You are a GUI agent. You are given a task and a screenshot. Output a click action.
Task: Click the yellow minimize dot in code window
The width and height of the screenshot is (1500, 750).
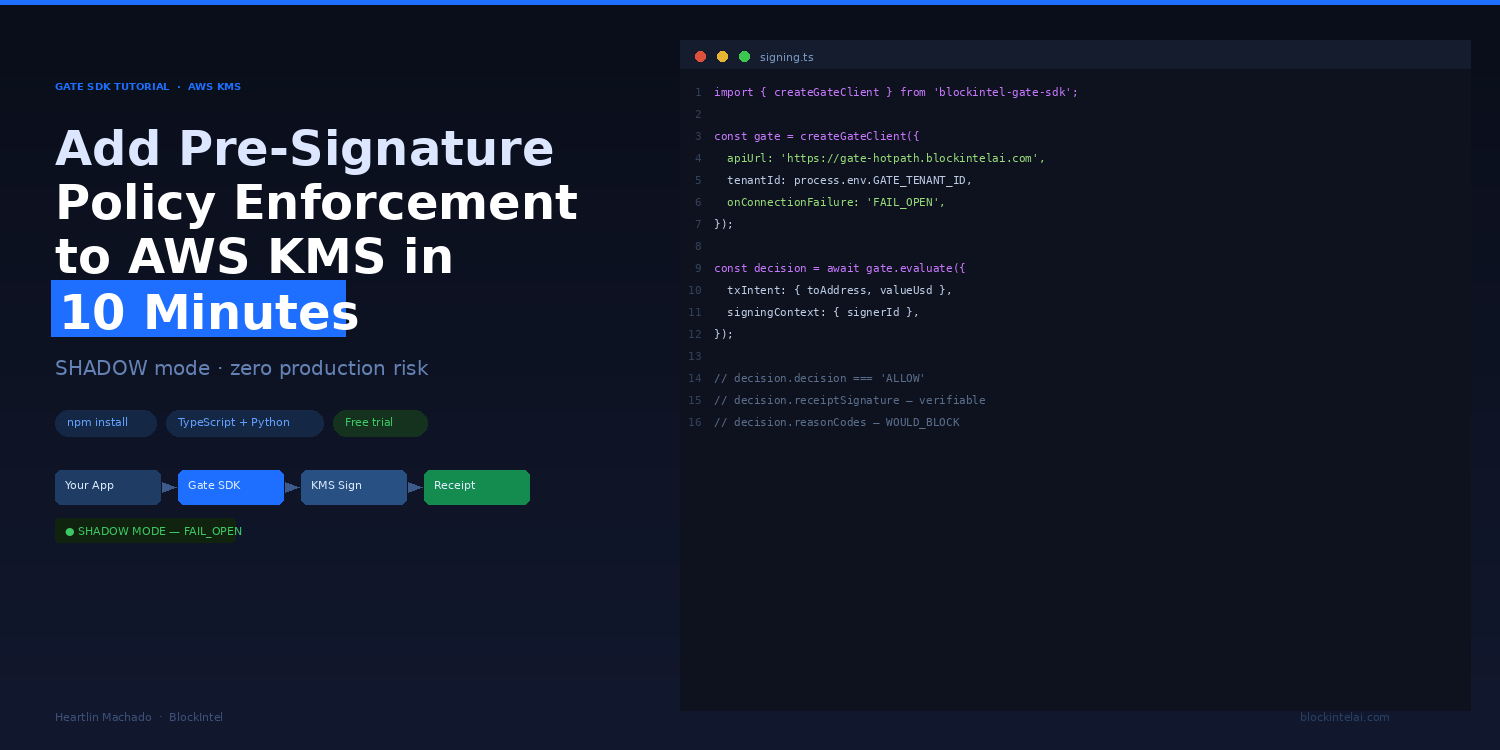pos(722,57)
